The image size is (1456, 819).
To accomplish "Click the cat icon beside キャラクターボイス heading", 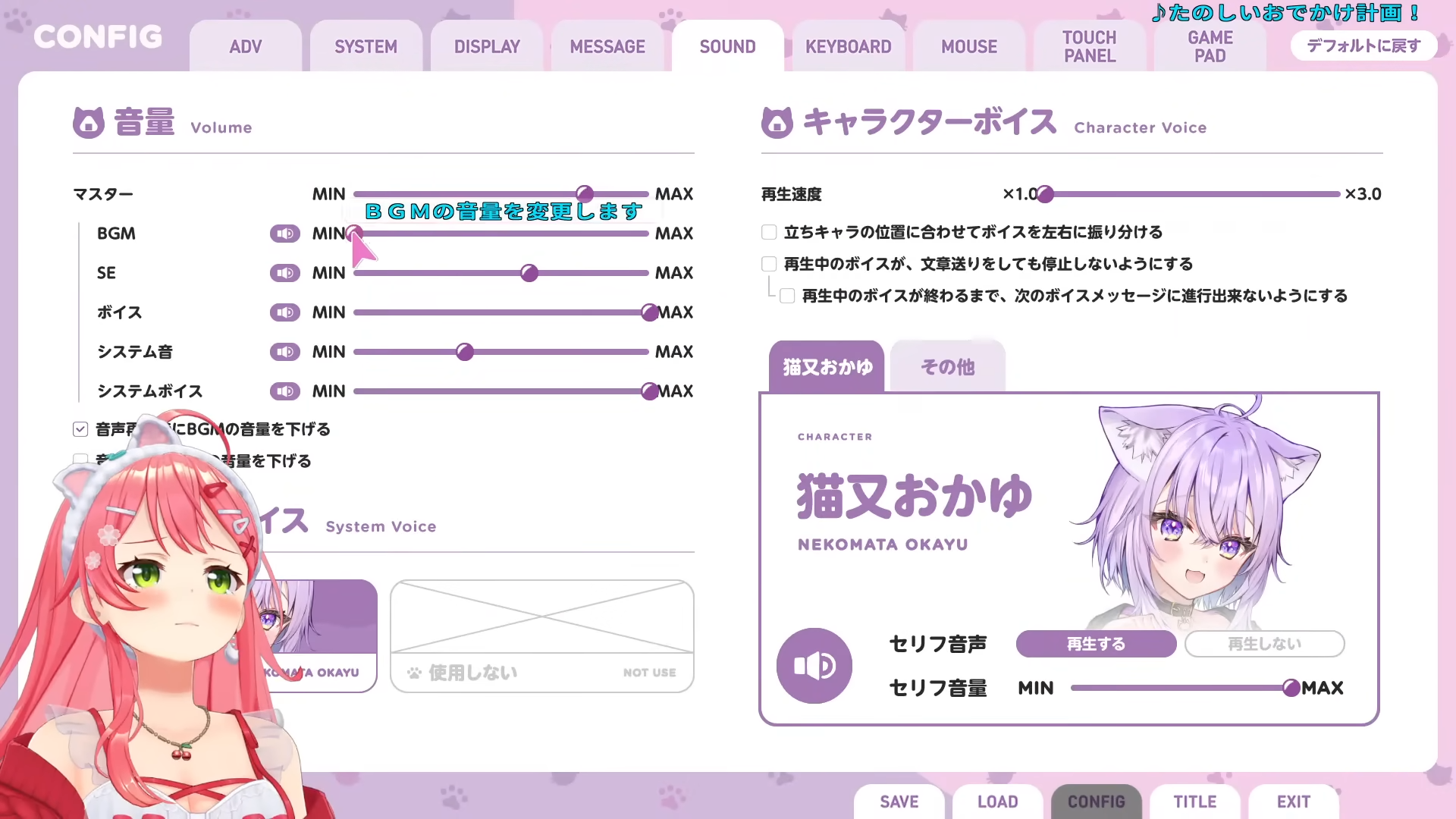I will tap(777, 122).
